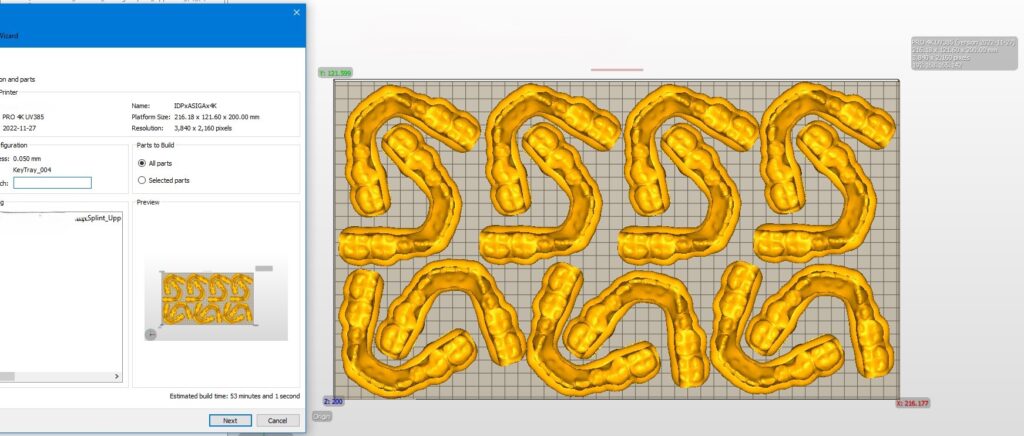The image size is (1024, 436).
Task: Click the Next button in wizard
Action: (x=230, y=420)
